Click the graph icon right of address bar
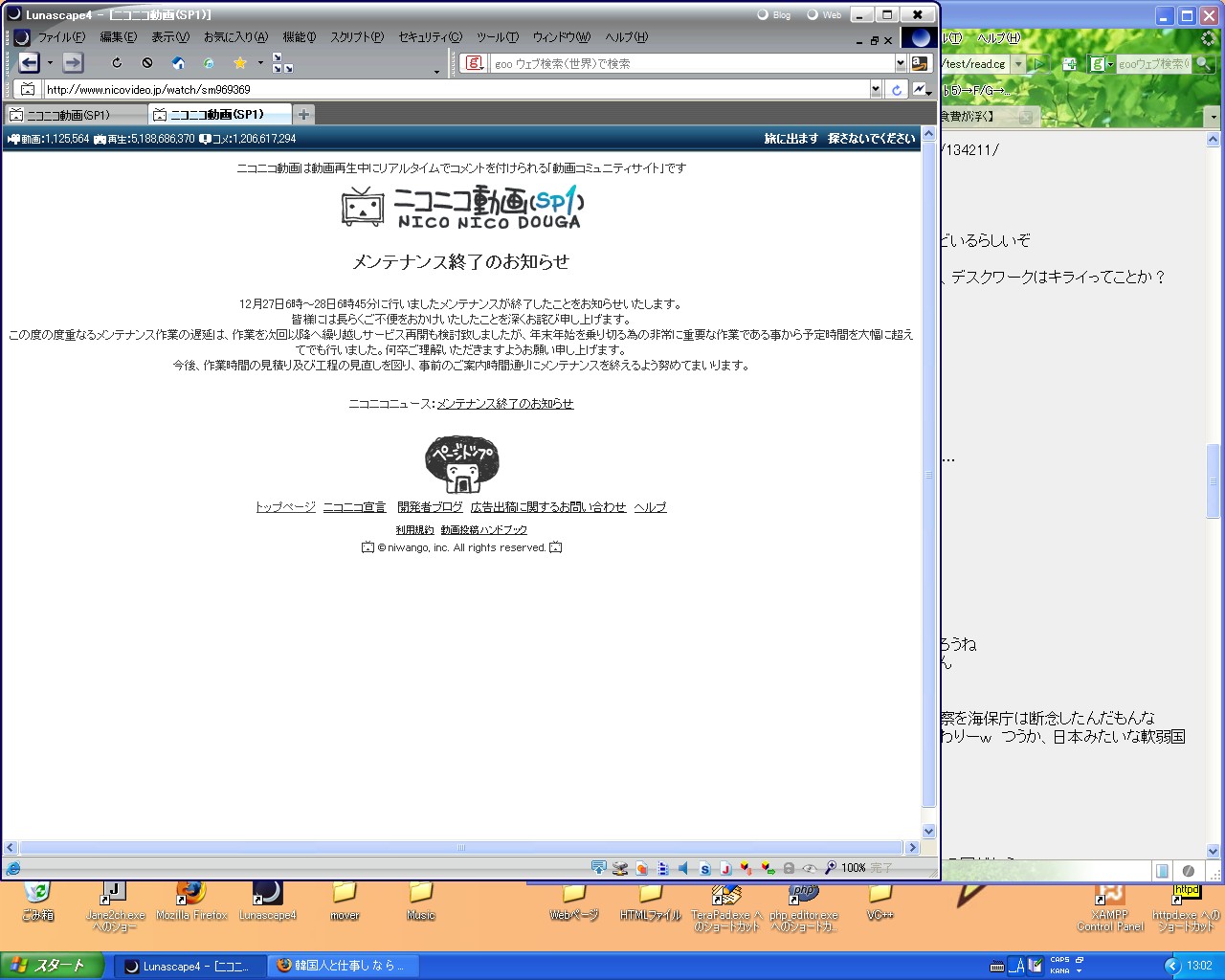Image resolution: width=1225 pixels, height=980 pixels. [x=920, y=89]
